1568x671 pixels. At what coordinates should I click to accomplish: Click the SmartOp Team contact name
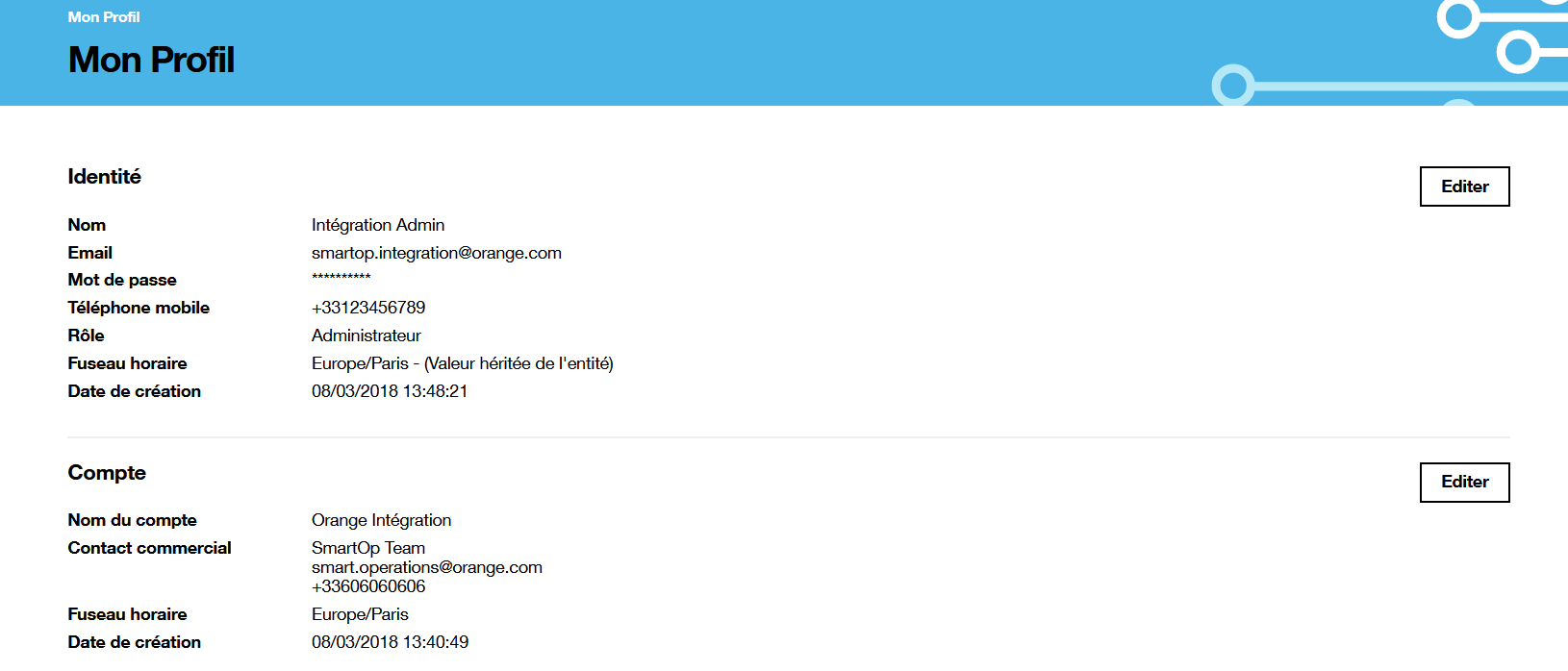tap(367, 548)
